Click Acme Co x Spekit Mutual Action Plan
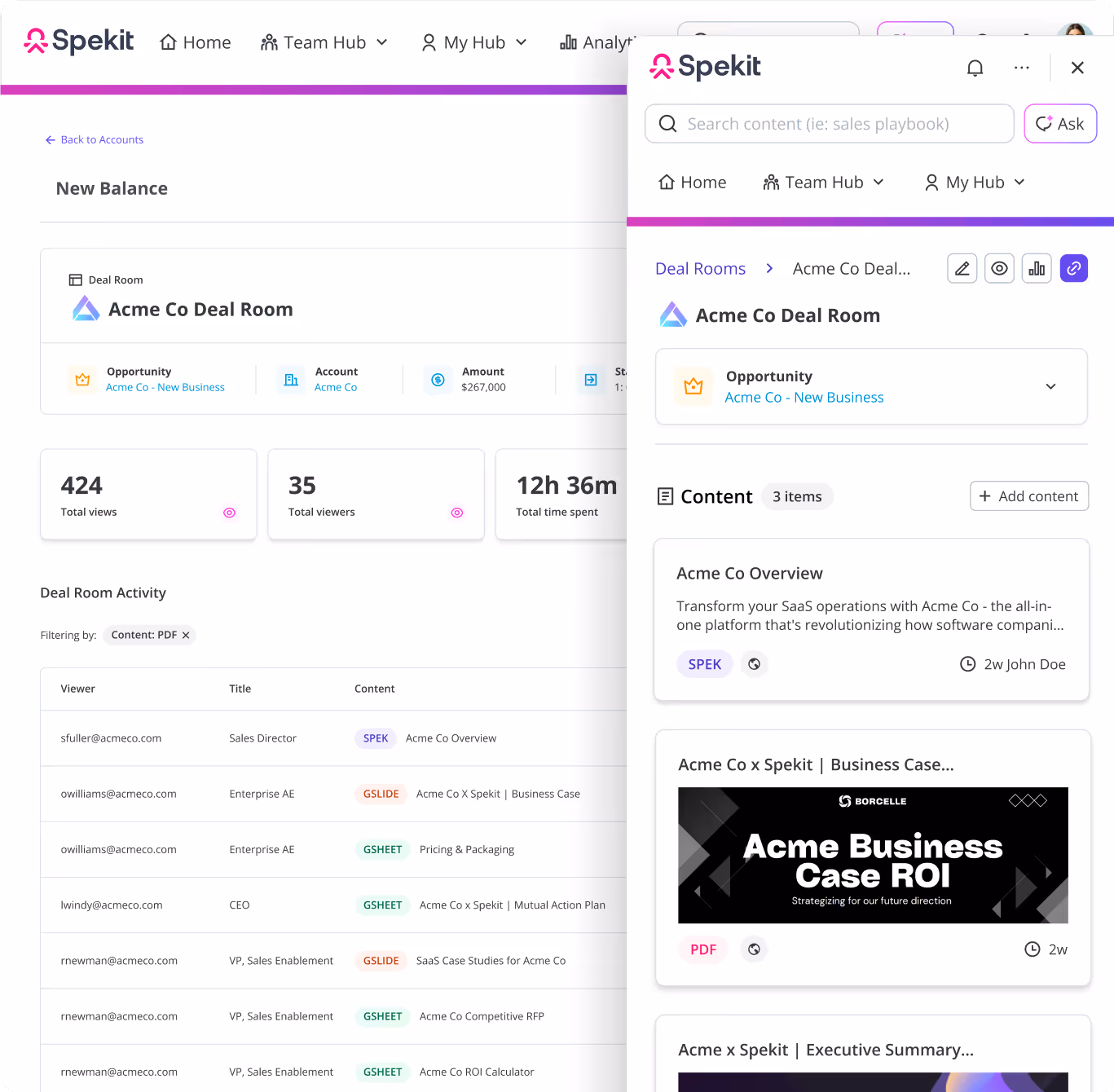The width and height of the screenshot is (1114, 1092). pos(513,905)
